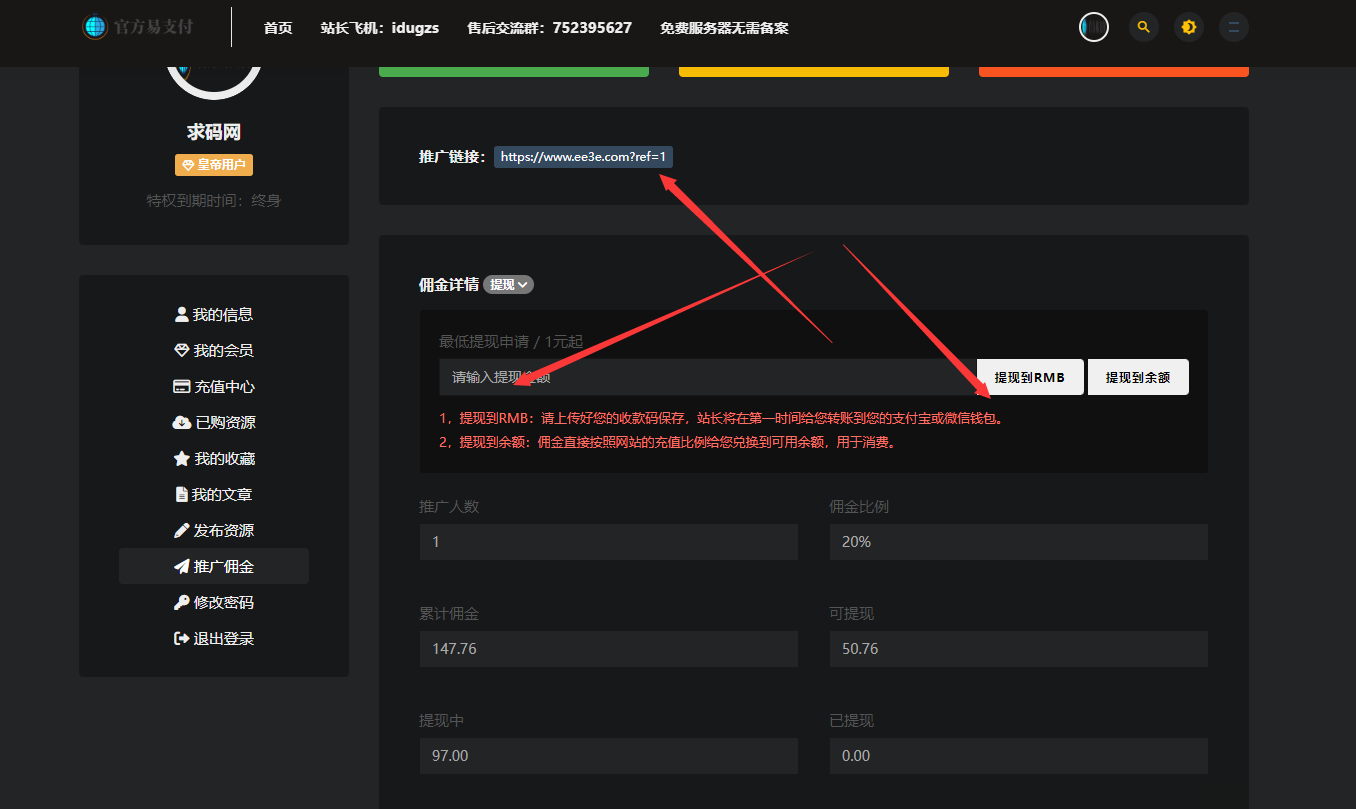Screen dimensions: 1356x809
Task: Open 我的文章 in sidebar
Action: pos(214,494)
